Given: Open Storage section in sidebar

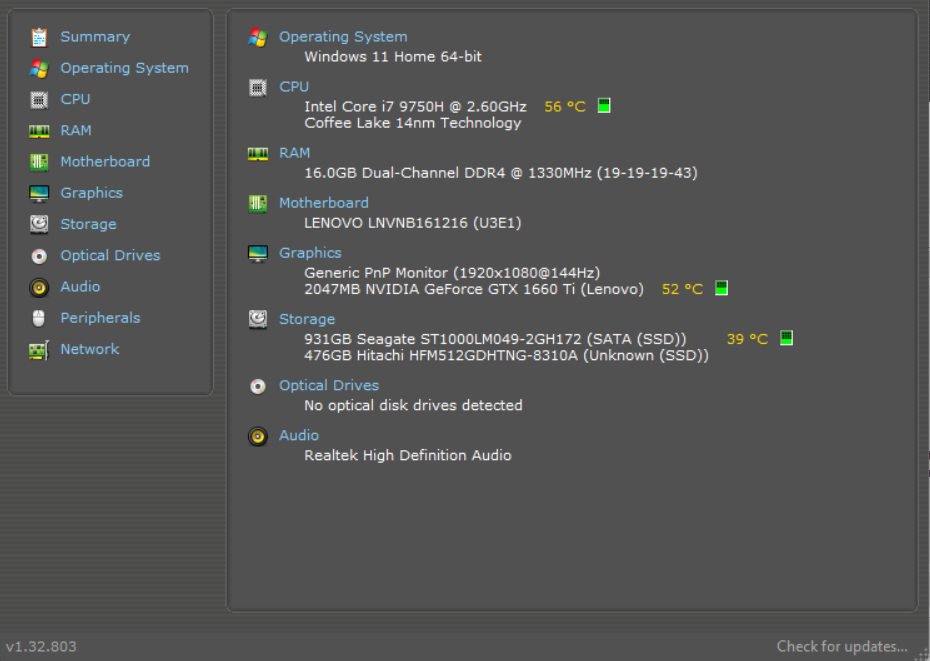Looking at the screenshot, I should tap(88, 224).
